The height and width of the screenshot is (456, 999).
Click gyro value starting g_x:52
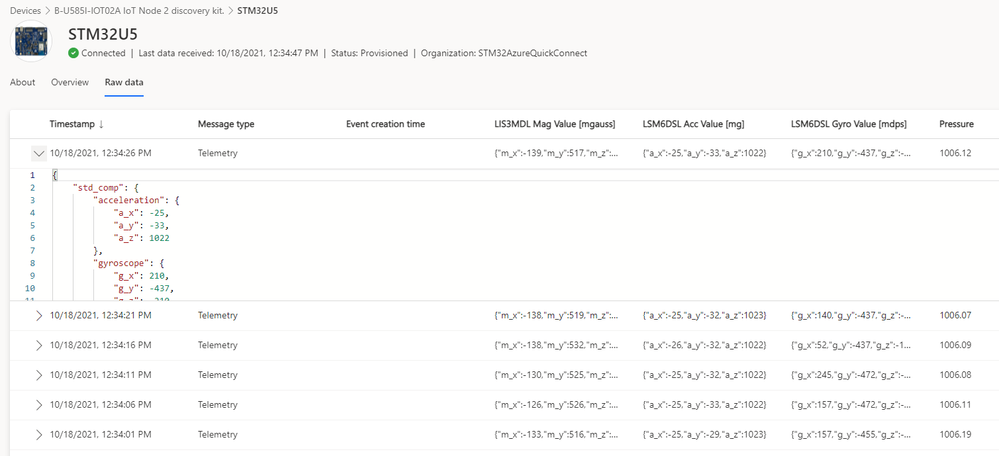point(853,345)
